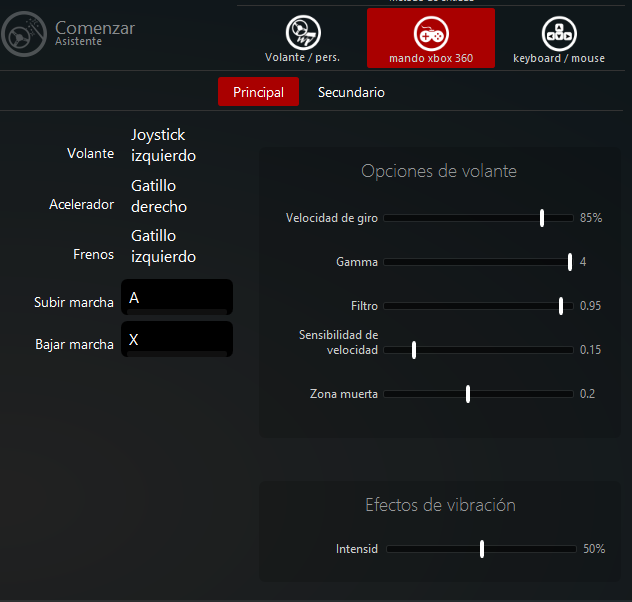632x602 pixels.
Task: Click the Gamma value 4
Action: click(583, 262)
